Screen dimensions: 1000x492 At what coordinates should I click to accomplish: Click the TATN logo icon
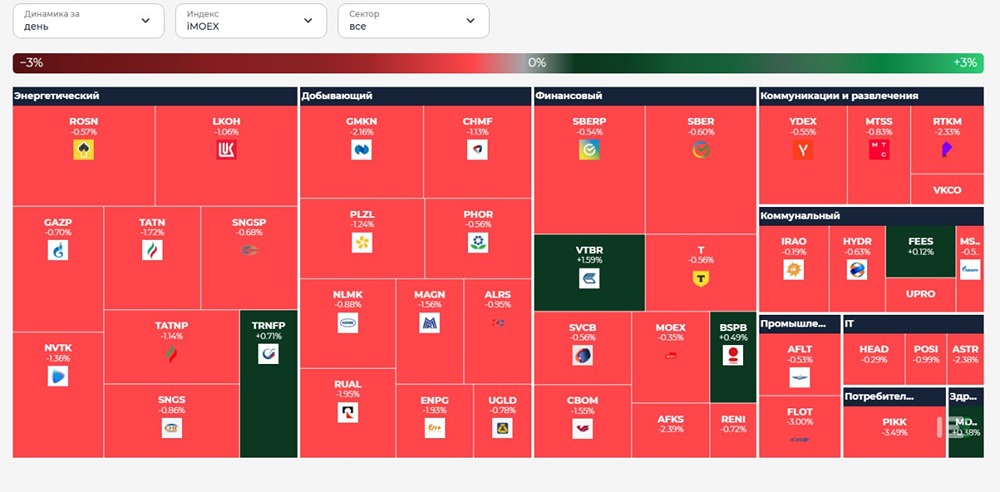coord(152,250)
